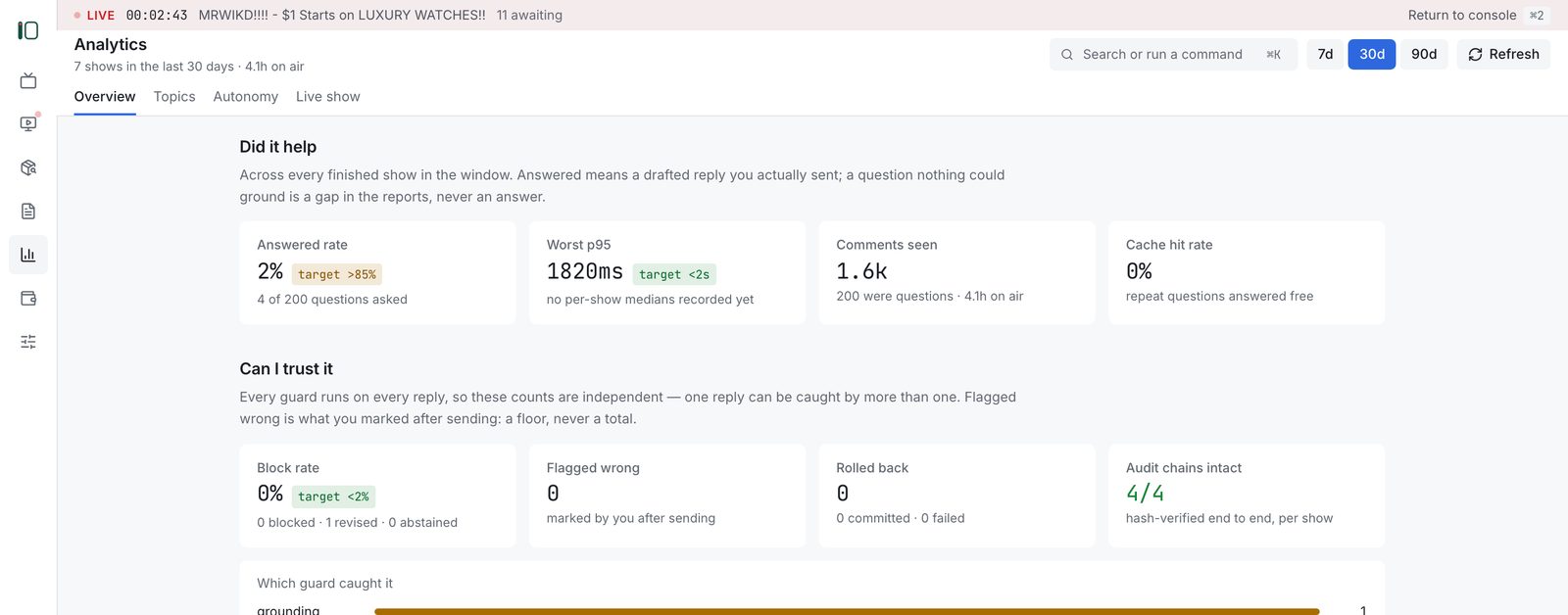Click the live show title in the banner
Viewport: 1568px width, 615px height.
click(342, 15)
